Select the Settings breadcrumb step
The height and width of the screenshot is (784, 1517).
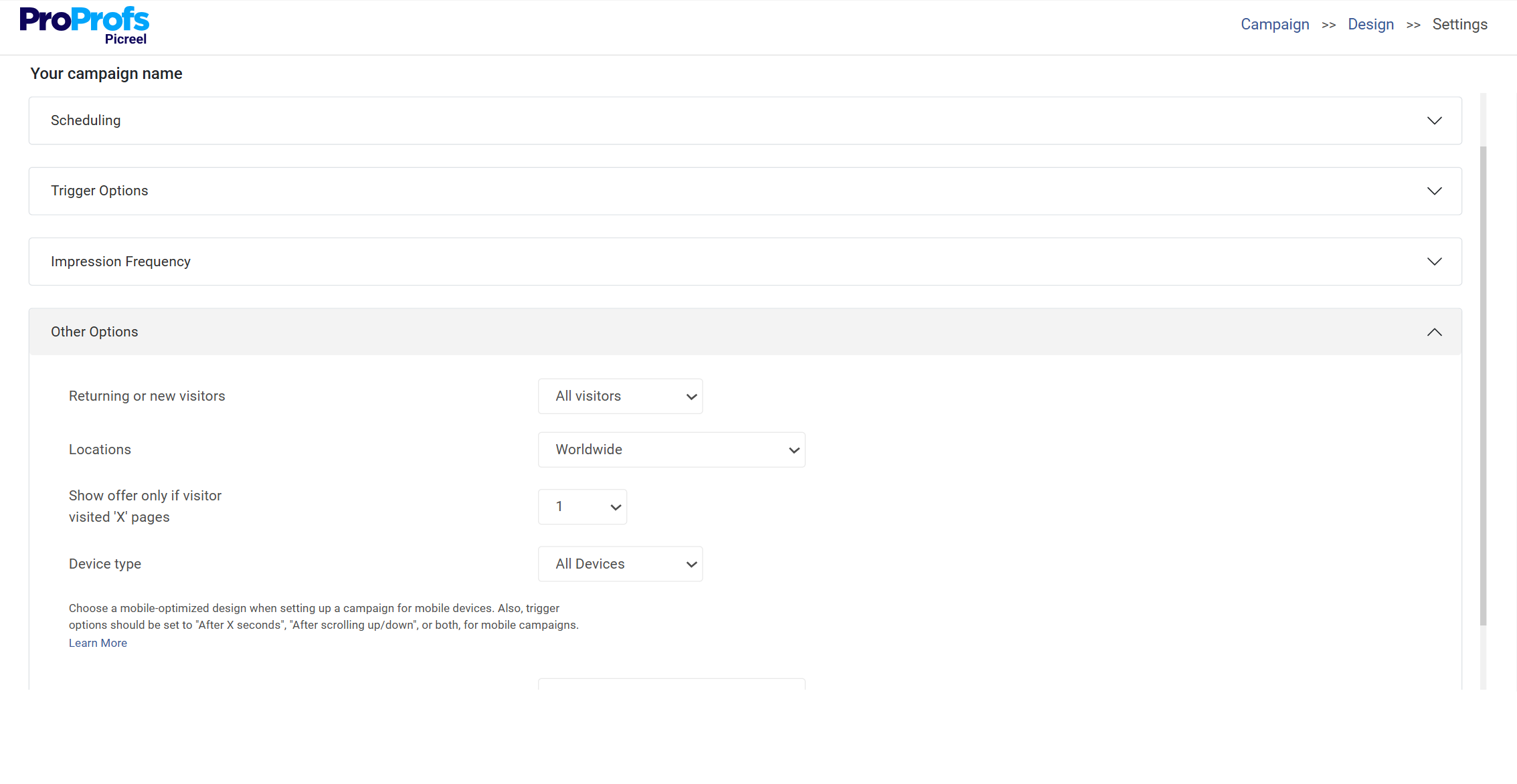tap(1459, 24)
